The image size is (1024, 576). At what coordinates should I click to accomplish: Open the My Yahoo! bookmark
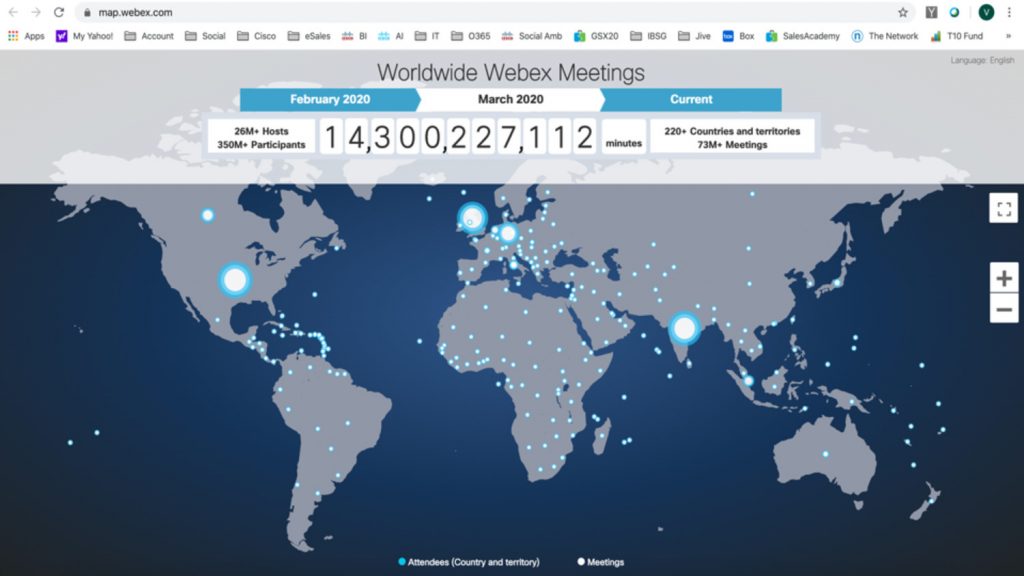click(84, 36)
